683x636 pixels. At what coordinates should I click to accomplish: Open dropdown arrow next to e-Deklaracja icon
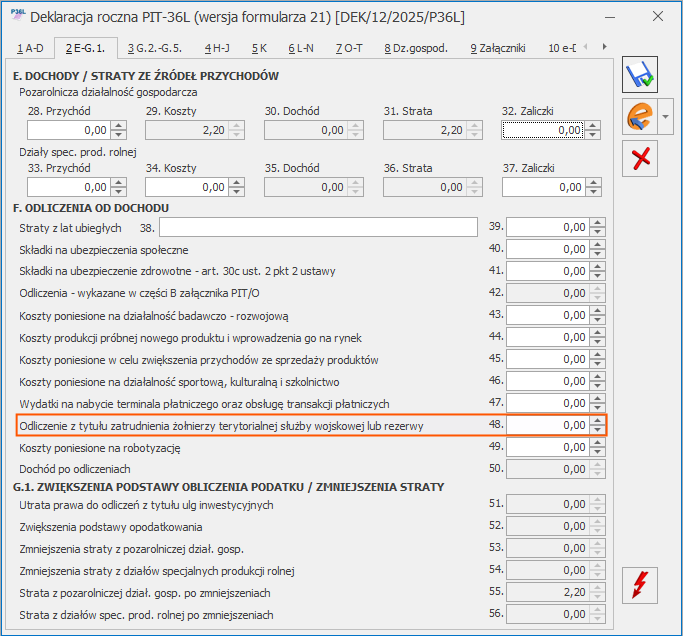pos(665,116)
